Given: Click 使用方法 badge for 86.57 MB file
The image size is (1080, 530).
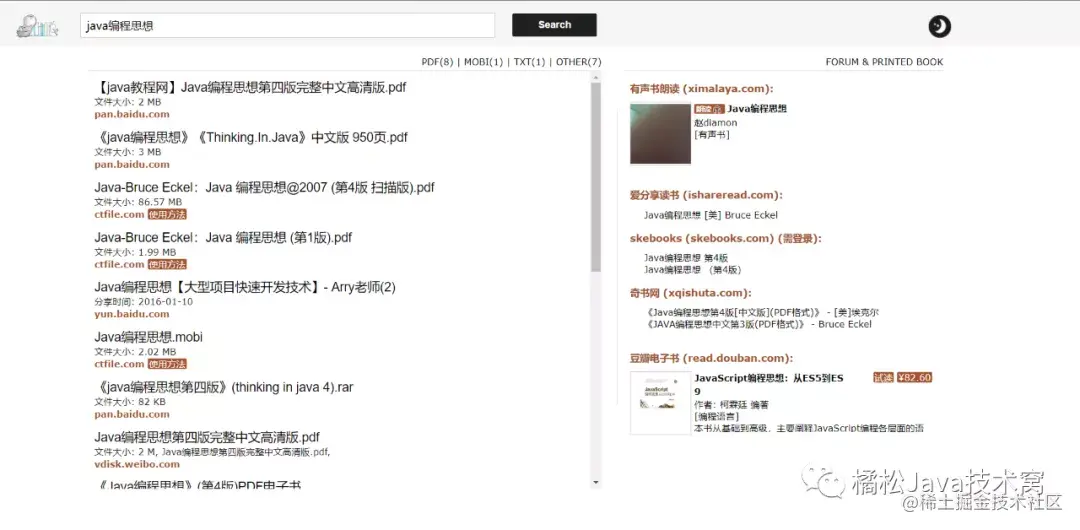Looking at the screenshot, I should click(x=167, y=214).
